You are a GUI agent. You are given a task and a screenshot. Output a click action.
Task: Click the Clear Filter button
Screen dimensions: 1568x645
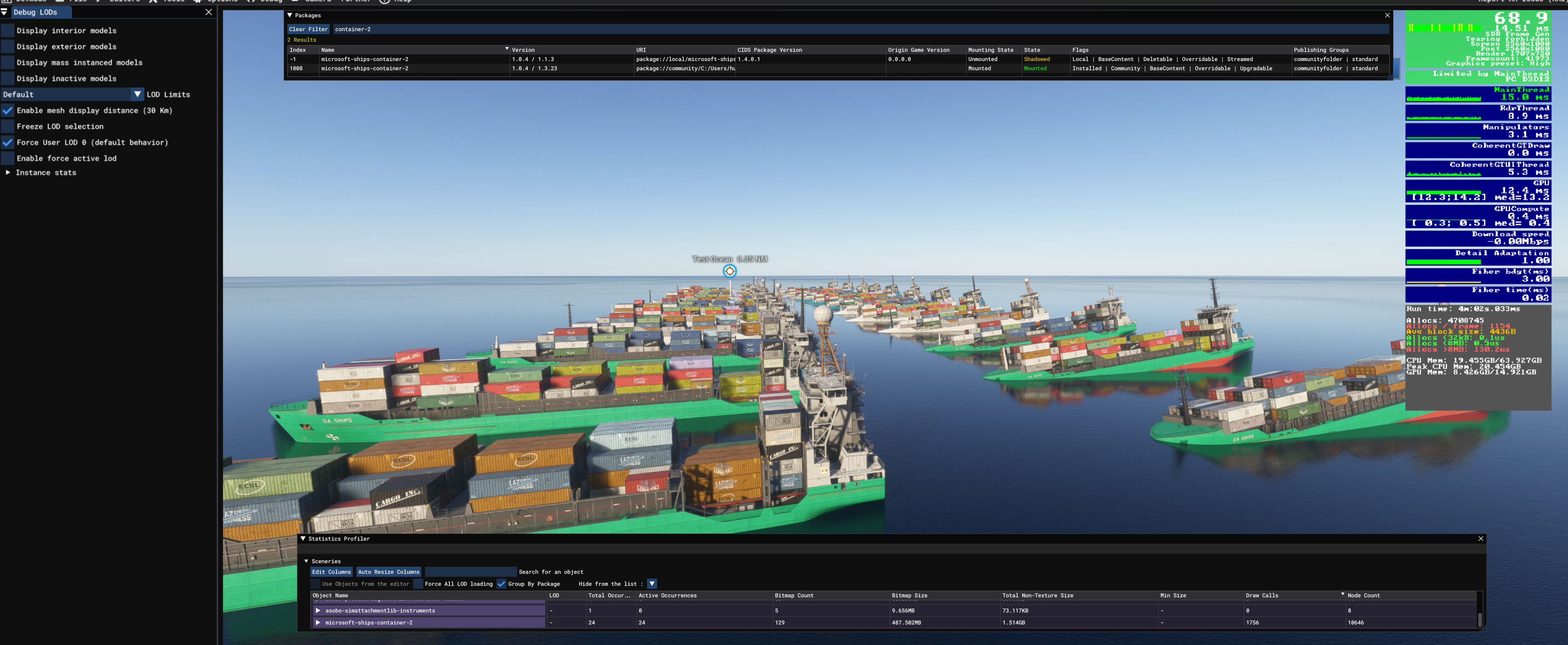click(x=308, y=29)
